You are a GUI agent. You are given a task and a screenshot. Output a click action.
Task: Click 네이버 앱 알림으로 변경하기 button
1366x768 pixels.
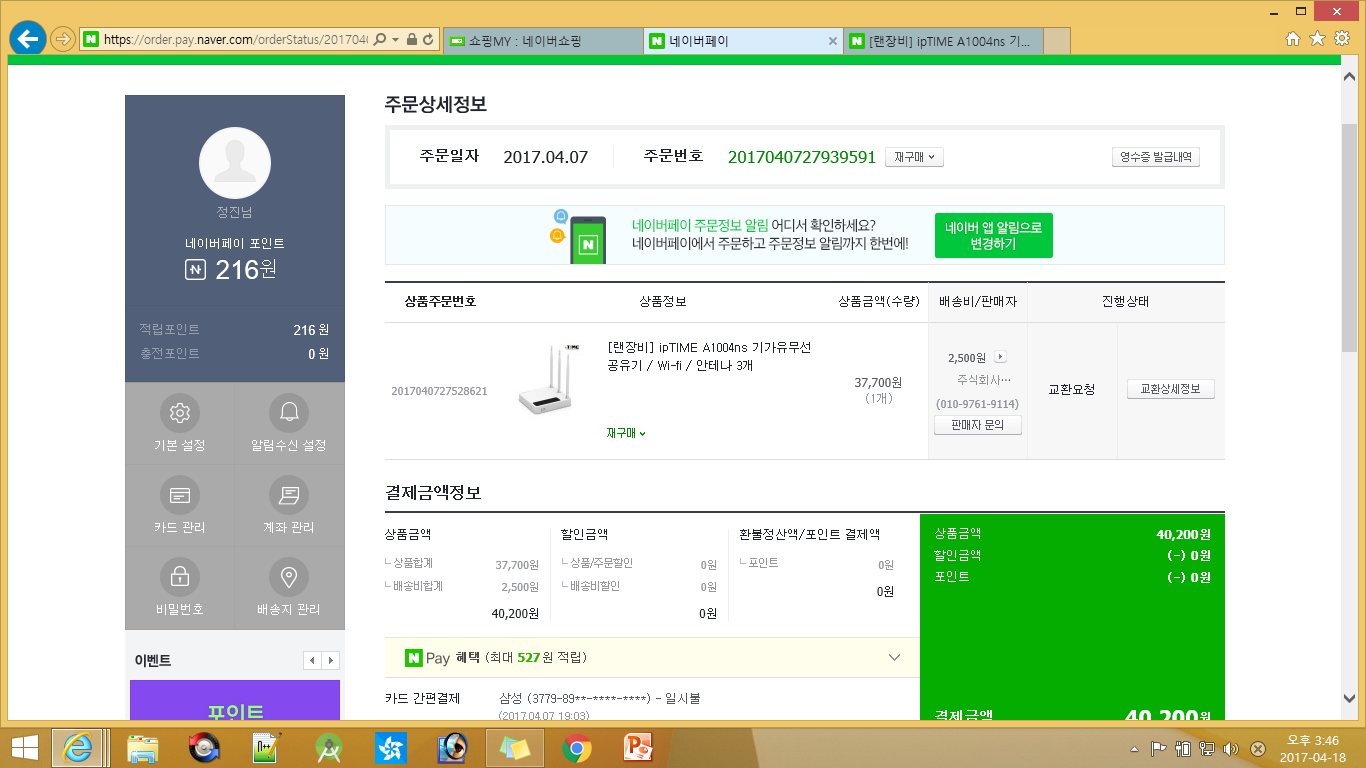coord(993,235)
